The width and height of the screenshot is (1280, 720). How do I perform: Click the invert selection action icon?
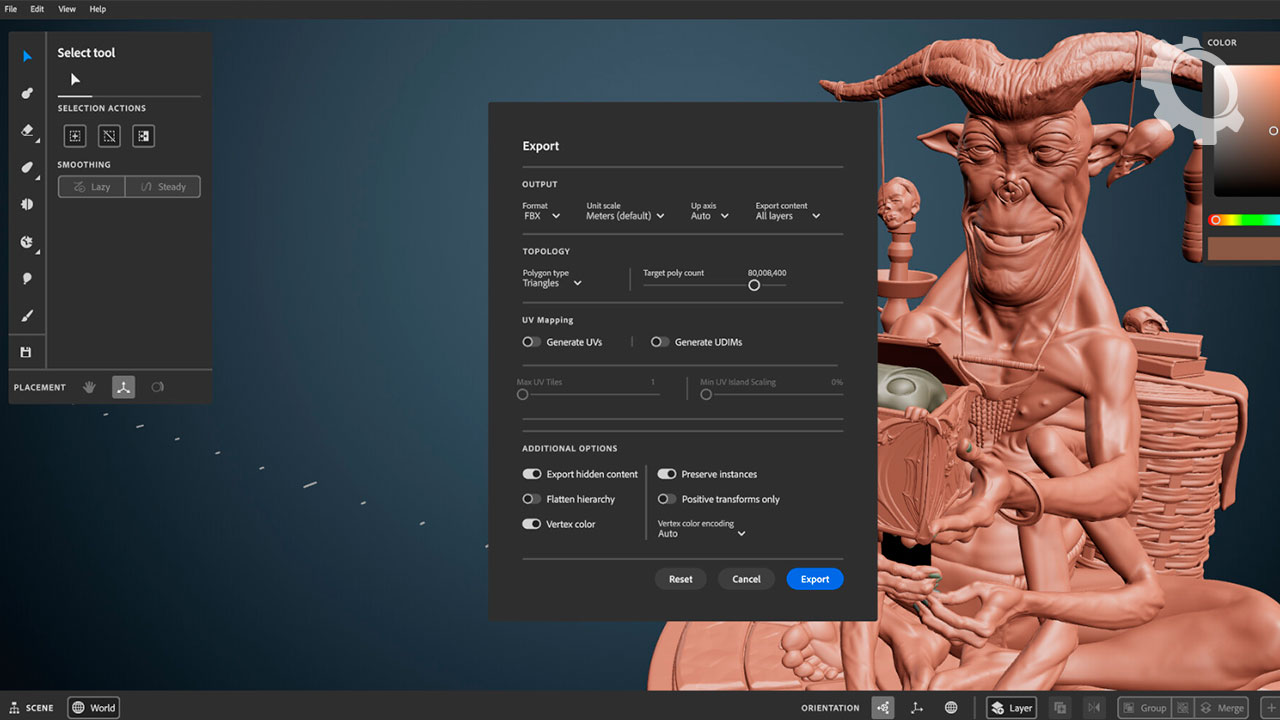point(143,136)
